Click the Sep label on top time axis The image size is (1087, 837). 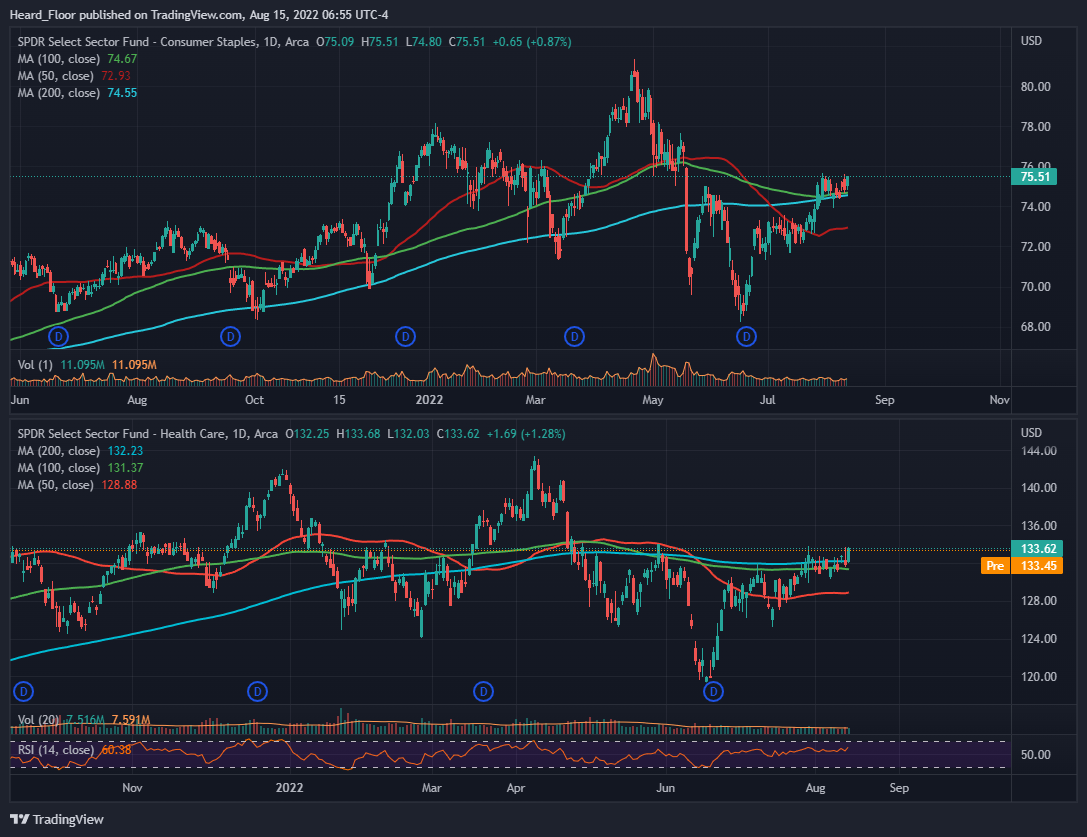(x=885, y=399)
